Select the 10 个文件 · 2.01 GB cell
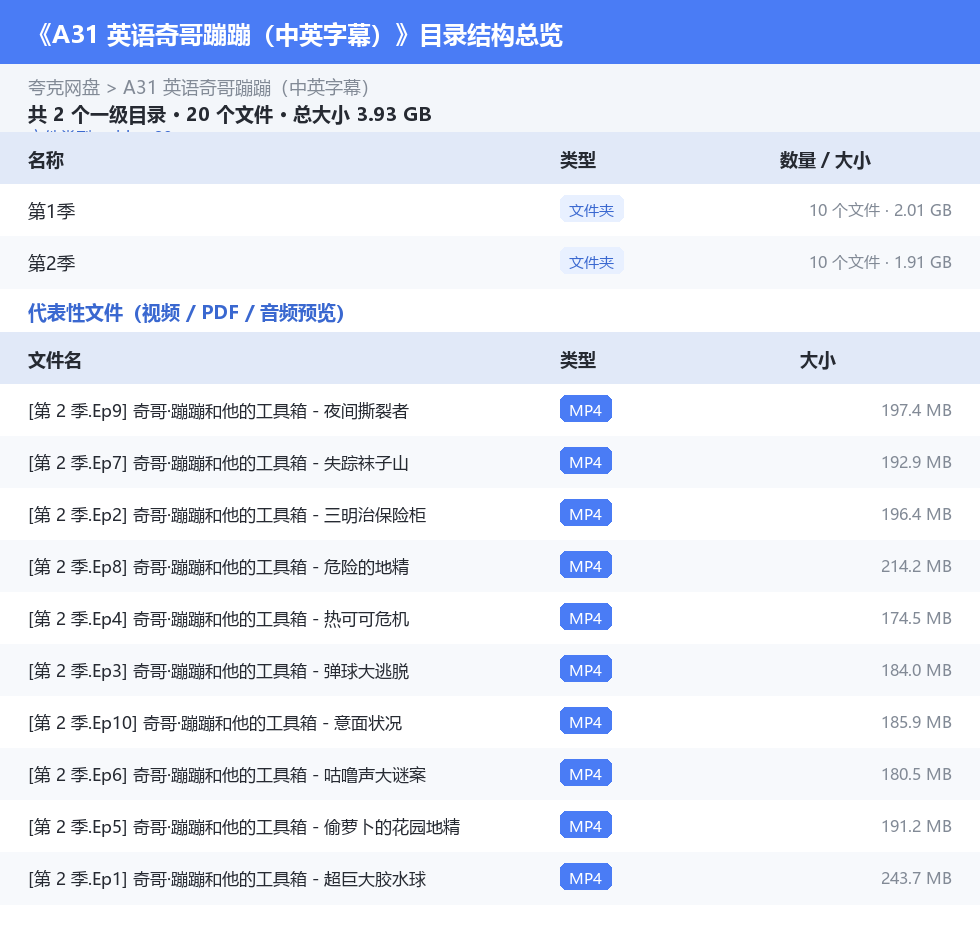980x936 pixels. pyautogui.click(x=880, y=210)
